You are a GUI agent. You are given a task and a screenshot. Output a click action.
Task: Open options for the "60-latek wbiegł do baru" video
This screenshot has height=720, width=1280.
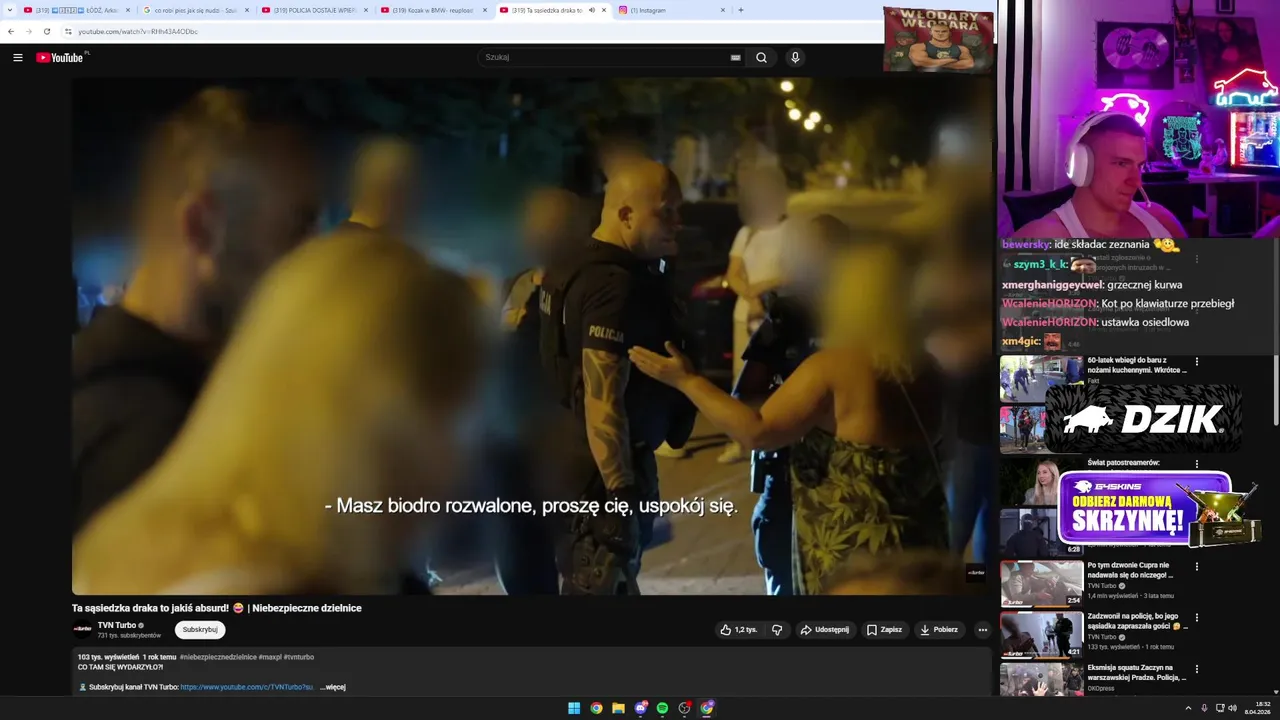pos(1196,362)
